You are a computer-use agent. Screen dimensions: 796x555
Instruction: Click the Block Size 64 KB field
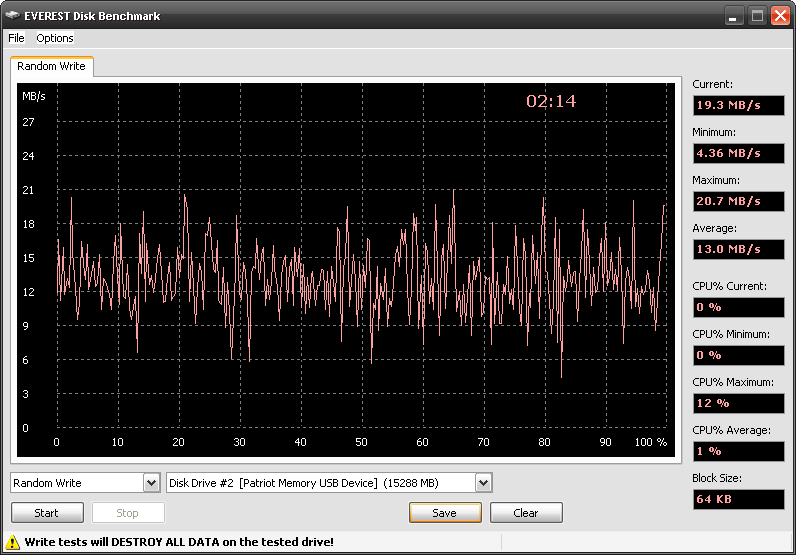coord(738,499)
